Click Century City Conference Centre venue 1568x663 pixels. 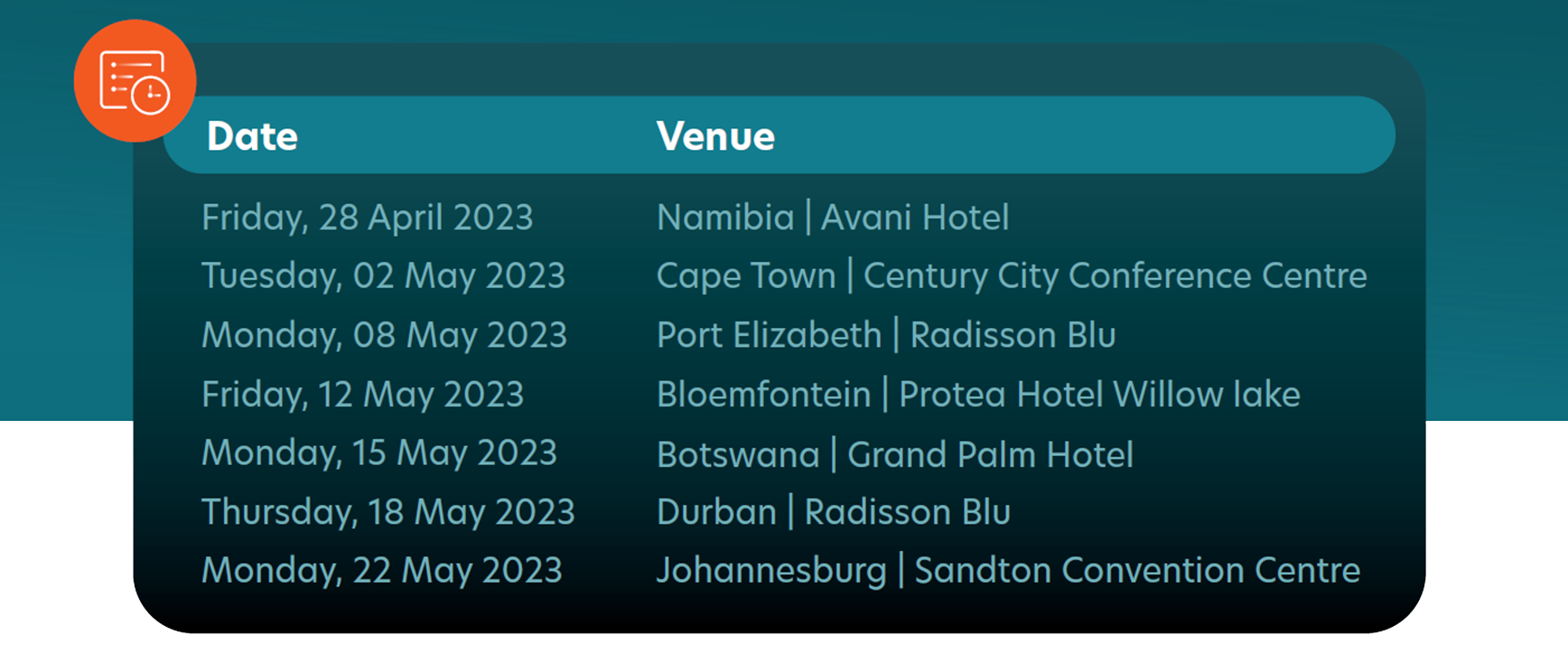coord(1115,276)
